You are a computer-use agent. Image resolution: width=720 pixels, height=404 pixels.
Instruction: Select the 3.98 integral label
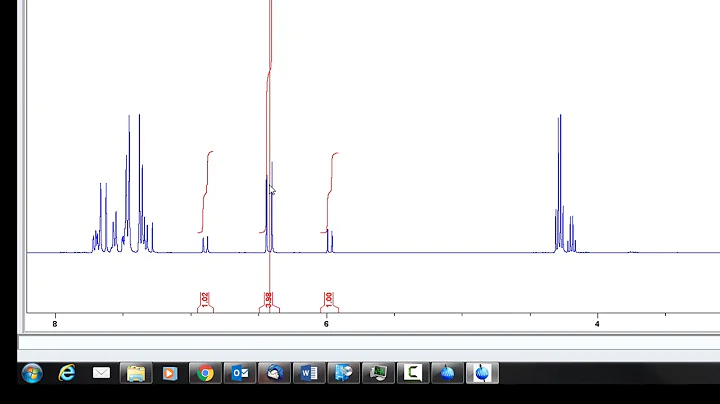[x=269, y=299]
